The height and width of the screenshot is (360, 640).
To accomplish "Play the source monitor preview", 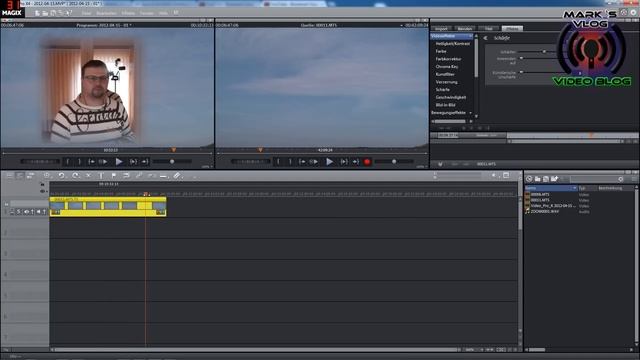I will tap(329, 162).
